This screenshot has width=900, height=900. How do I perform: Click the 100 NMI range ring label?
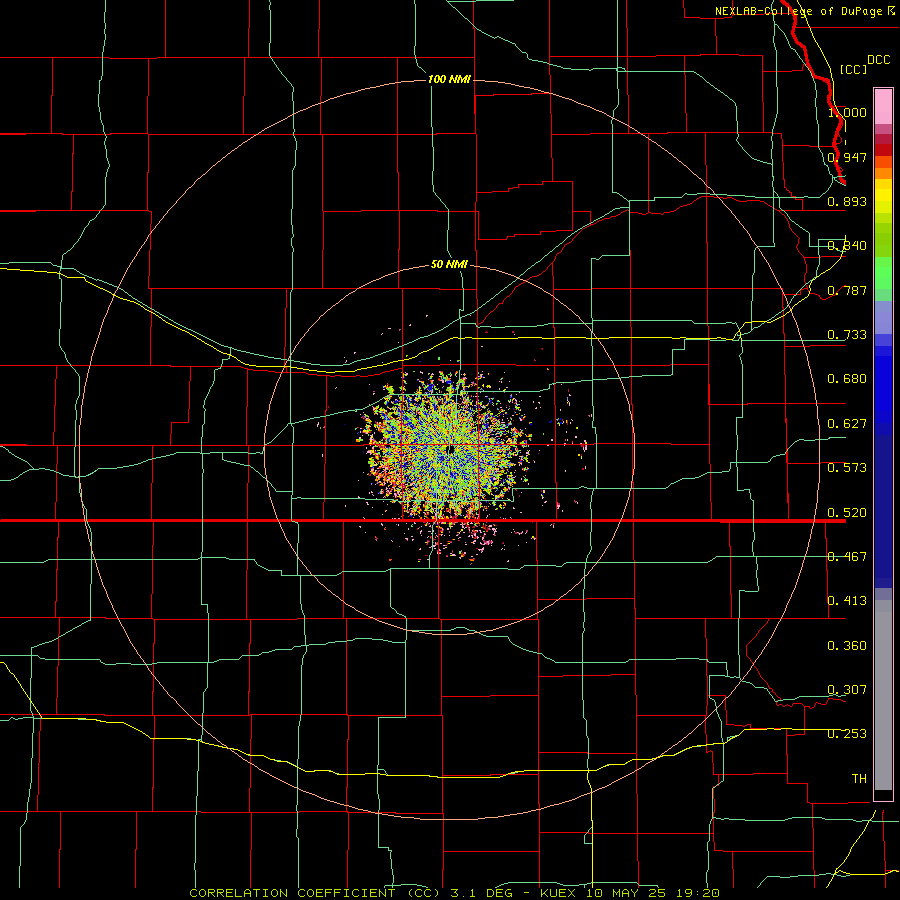pos(449,79)
